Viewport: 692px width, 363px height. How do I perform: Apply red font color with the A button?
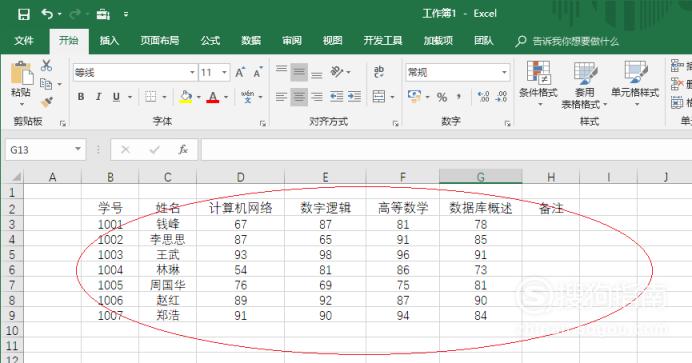coord(213,97)
